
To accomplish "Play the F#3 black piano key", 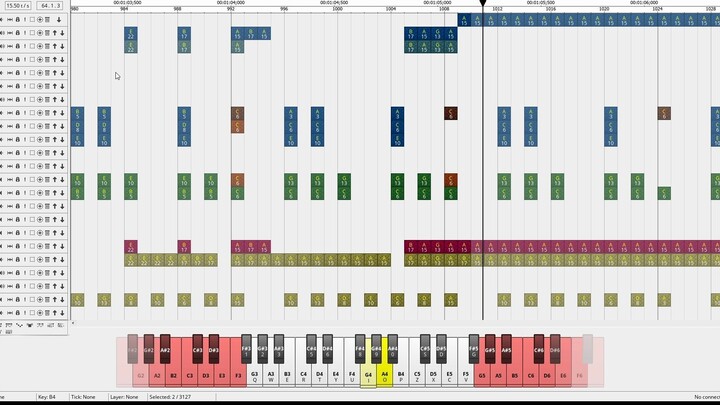I will [x=246, y=349].
